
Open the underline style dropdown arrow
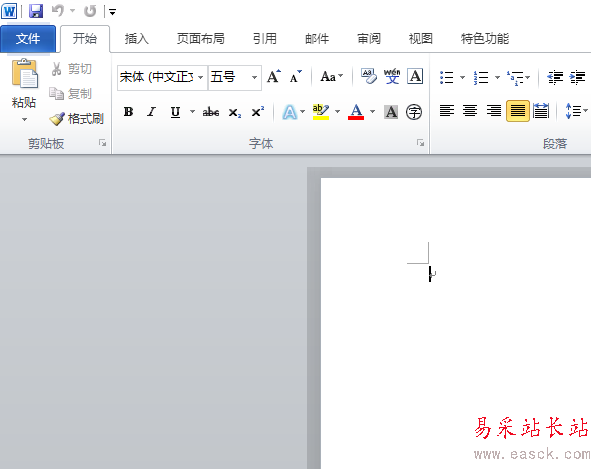[x=193, y=112]
